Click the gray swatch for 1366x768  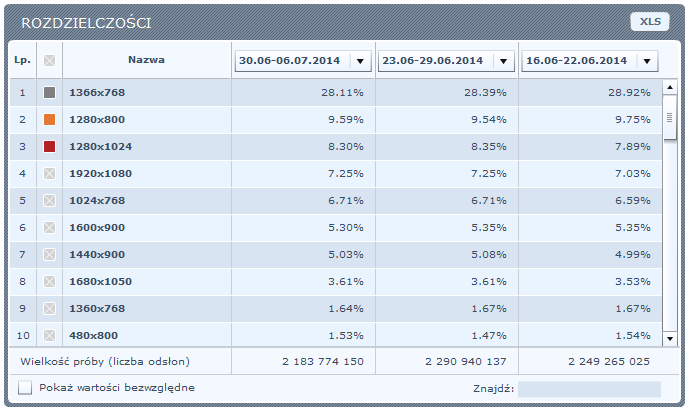50,92
